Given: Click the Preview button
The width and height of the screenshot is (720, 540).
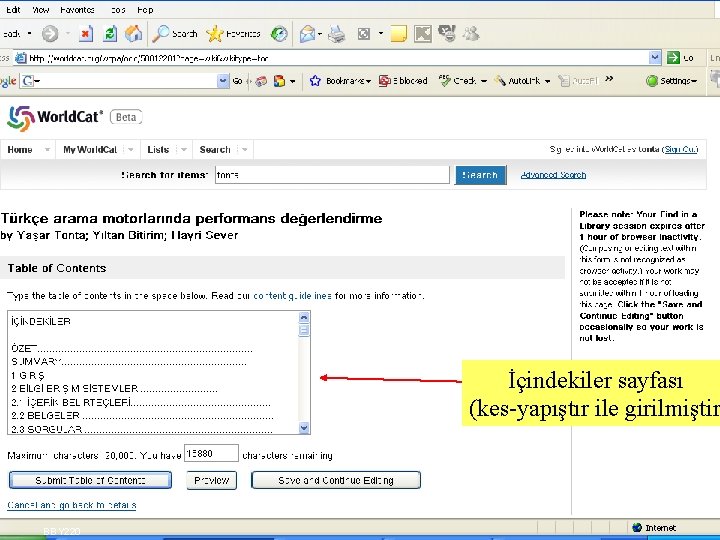Looking at the screenshot, I should (x=212, y=480).
